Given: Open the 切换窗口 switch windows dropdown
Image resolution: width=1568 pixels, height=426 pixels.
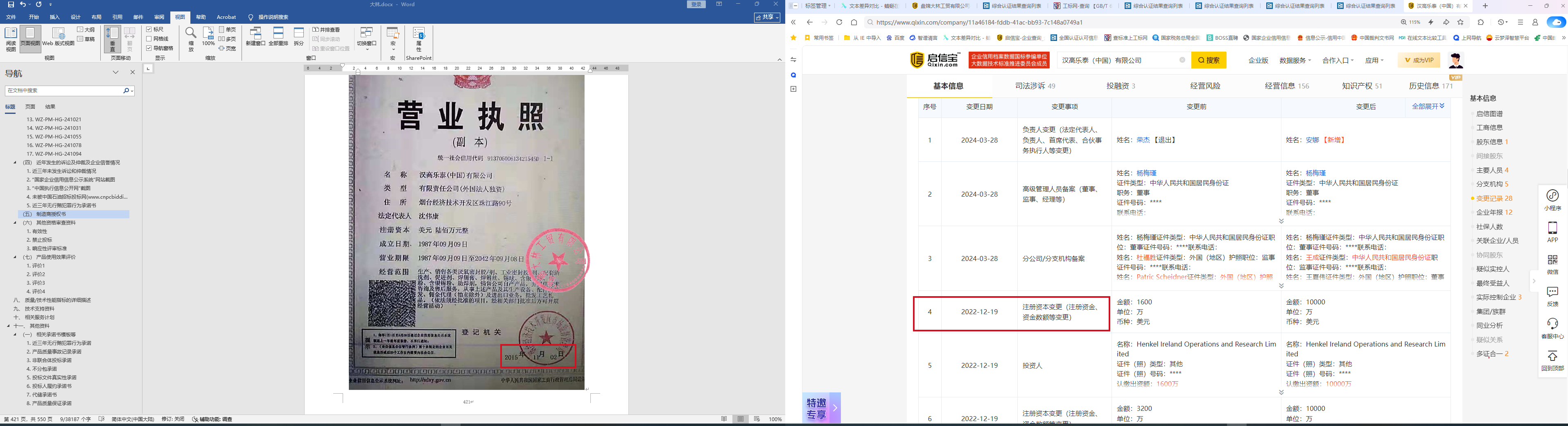Looking at the screenshot, I should (366, 39).
